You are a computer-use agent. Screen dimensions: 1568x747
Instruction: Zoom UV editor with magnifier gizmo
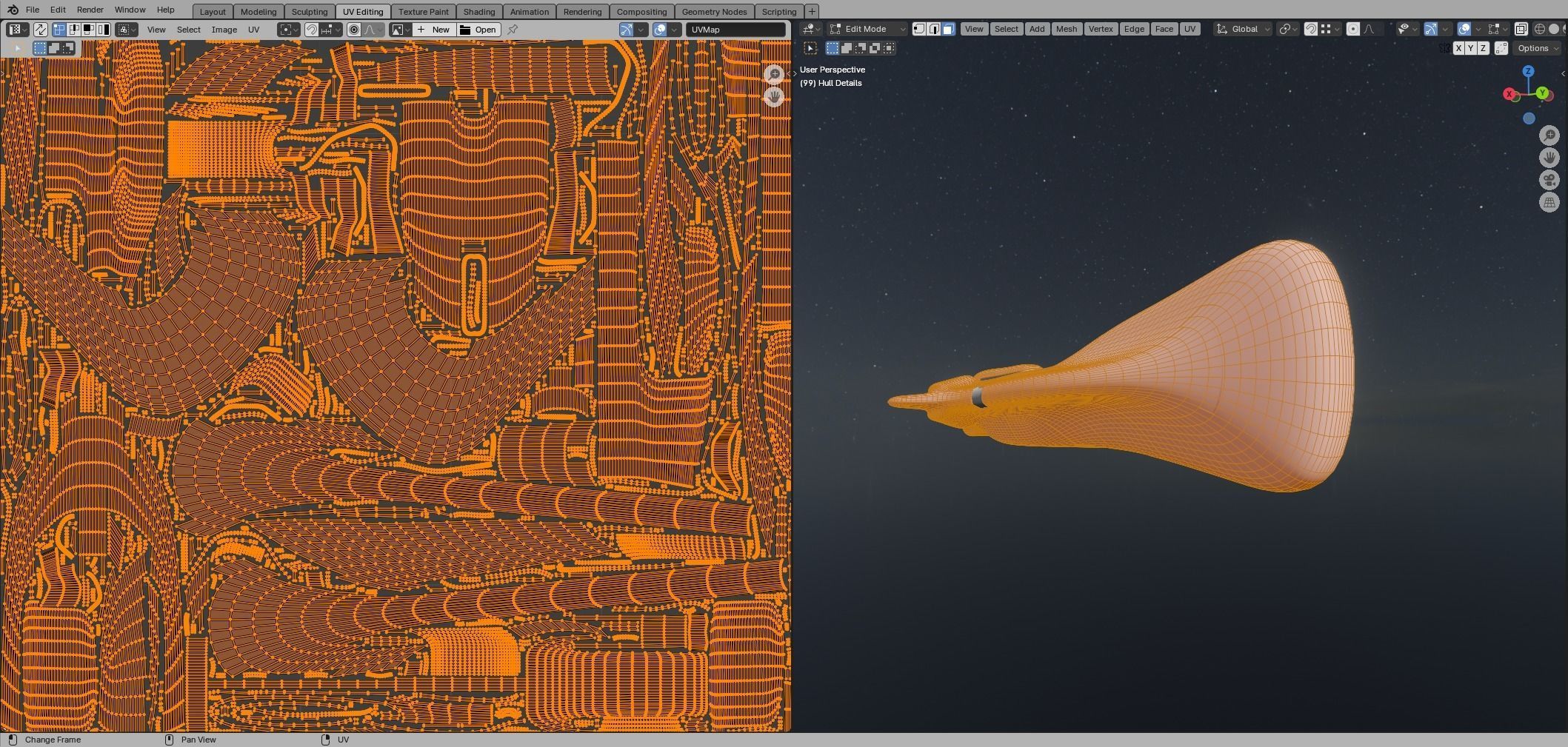(774, 74)
